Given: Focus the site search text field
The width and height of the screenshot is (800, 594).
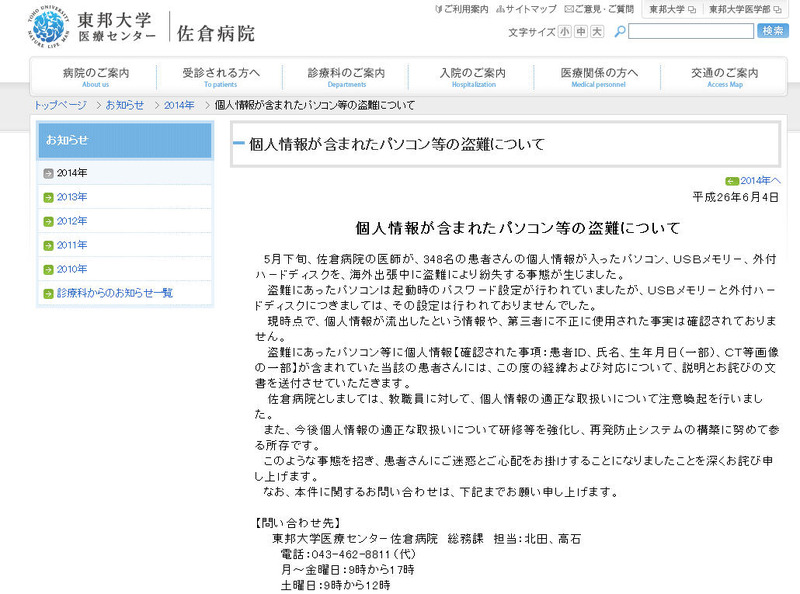Looking at the screenshot, I should [690, 32].
